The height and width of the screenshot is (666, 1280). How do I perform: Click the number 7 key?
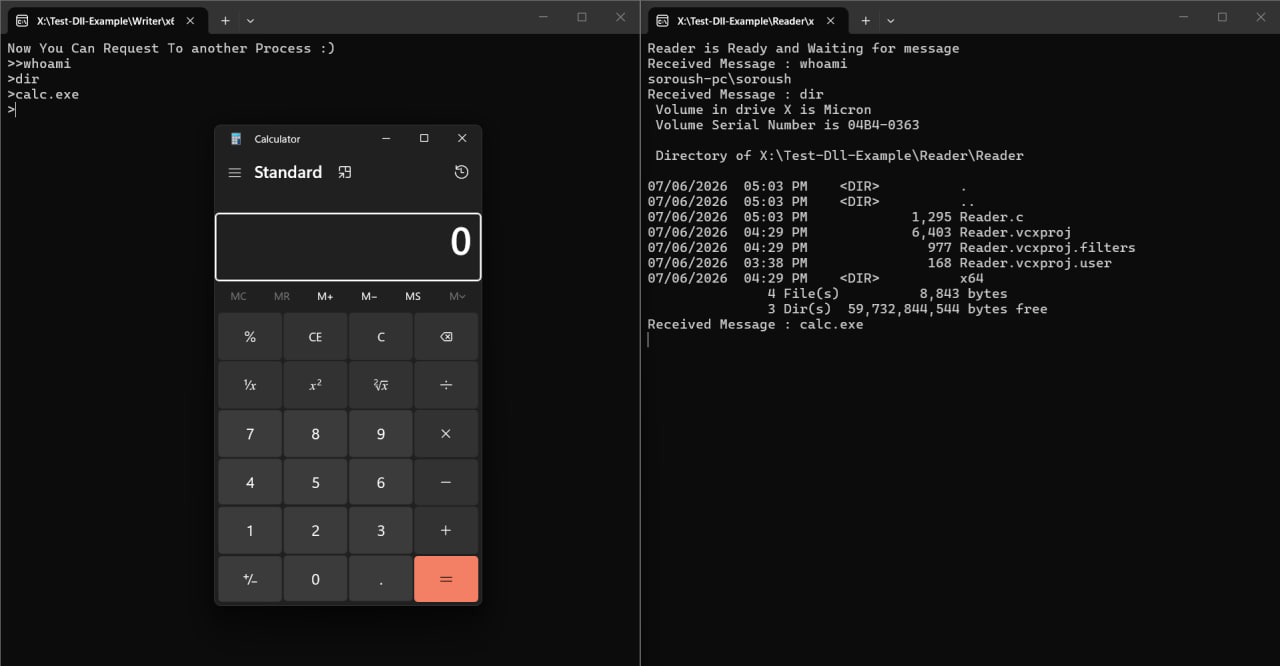point(250,434)
